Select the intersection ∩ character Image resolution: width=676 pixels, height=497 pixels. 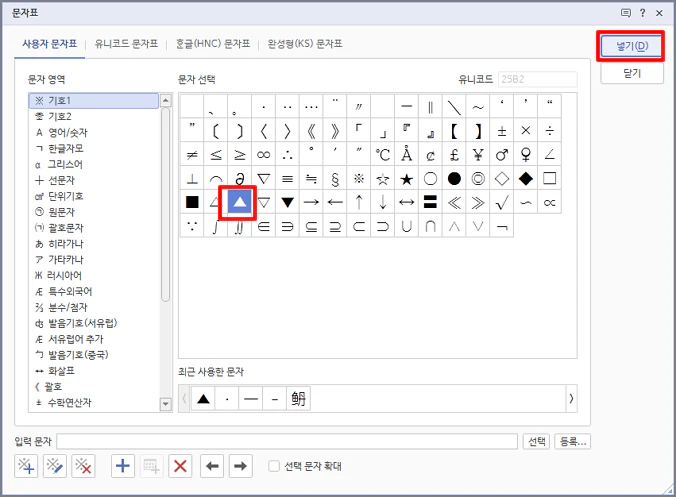[x=430, y=226]
